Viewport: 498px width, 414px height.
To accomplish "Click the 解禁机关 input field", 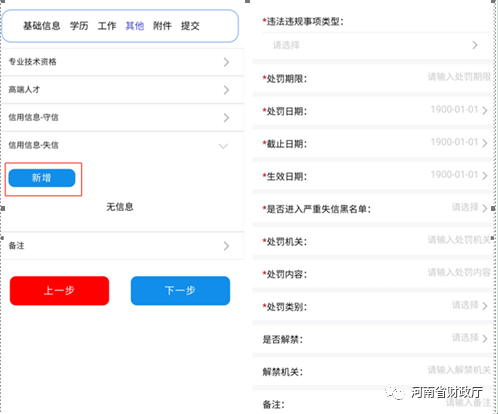I will click(x=459, y=370).
